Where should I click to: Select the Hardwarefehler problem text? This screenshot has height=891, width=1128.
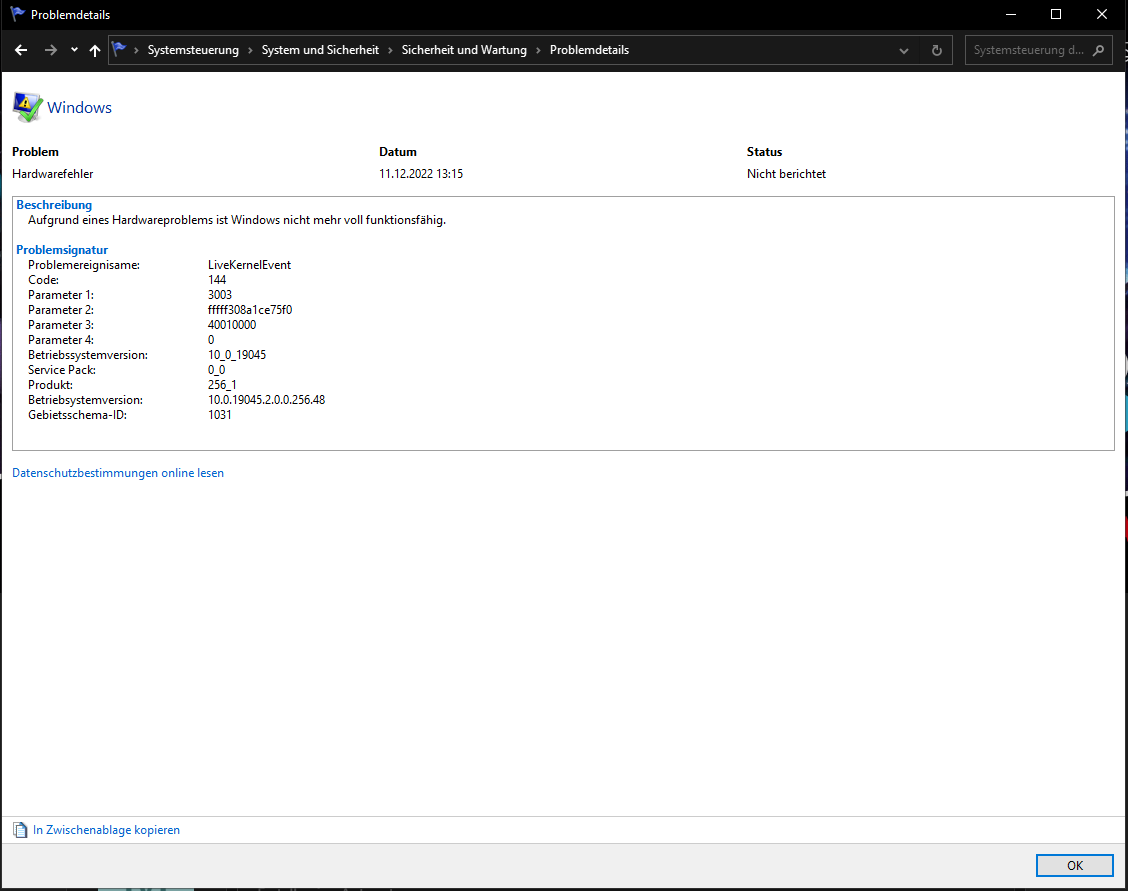coord(53,174)
